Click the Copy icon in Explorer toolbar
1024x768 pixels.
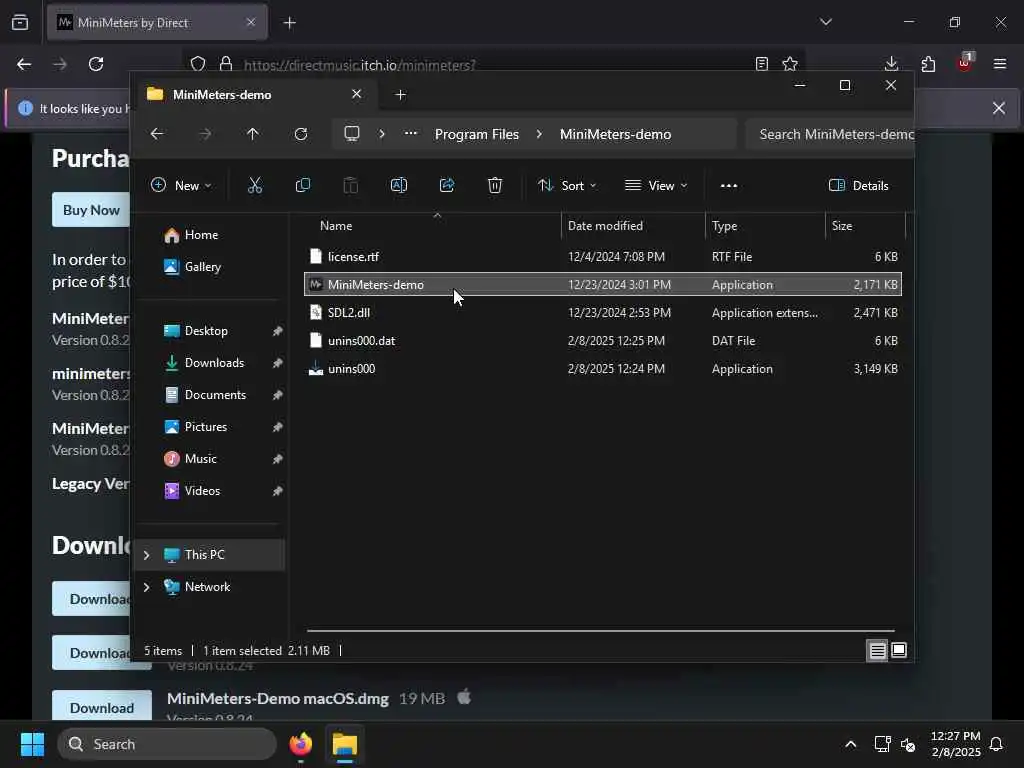pos(302,185)
